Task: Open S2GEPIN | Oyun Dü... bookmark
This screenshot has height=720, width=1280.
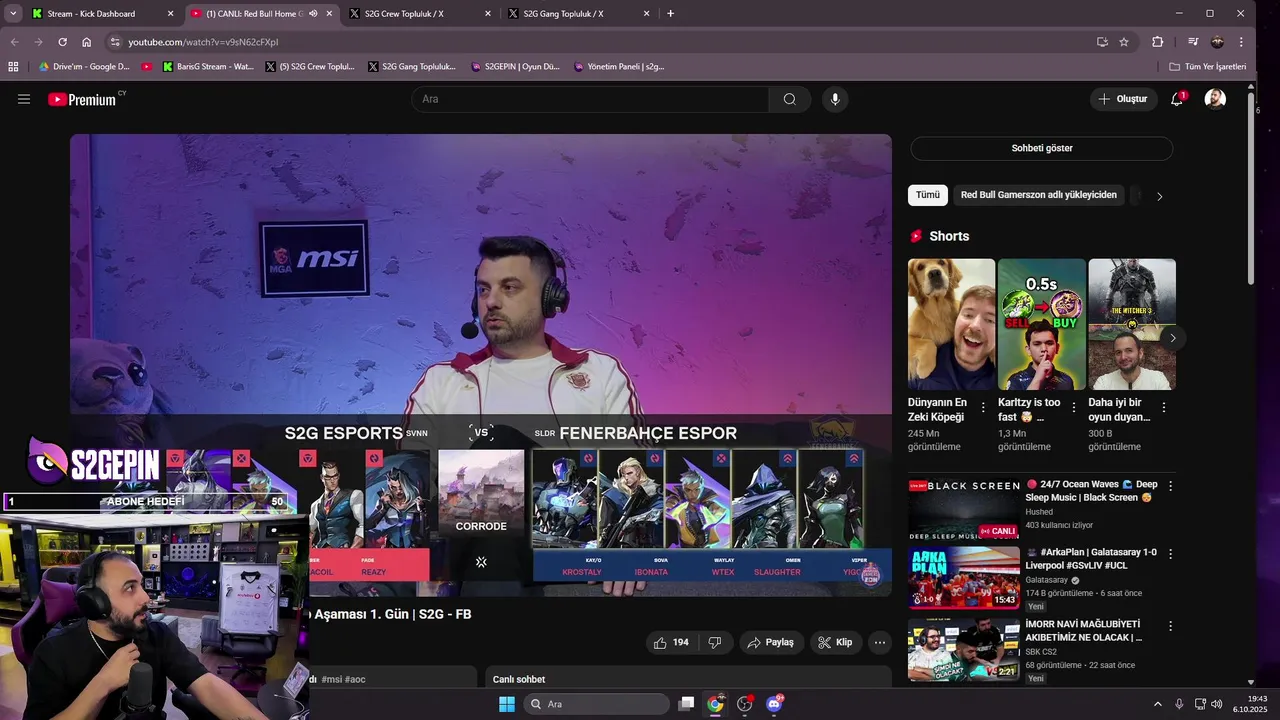Action: 514,67
